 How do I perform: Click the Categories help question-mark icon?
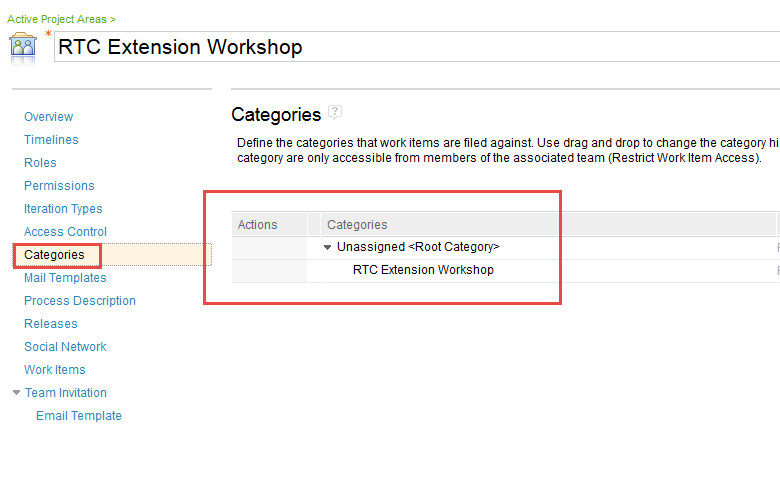click(x=336, y=112)
